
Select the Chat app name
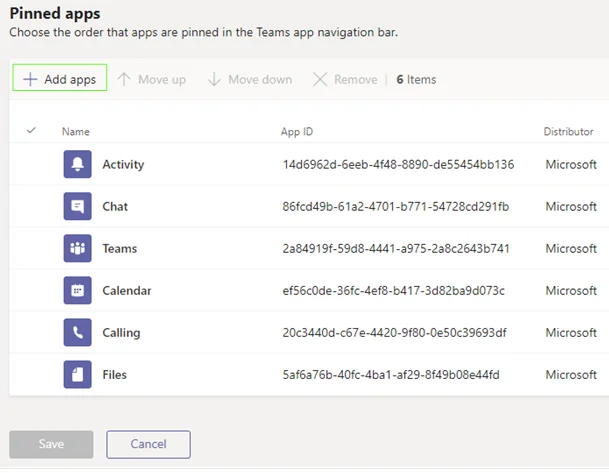click(115, 207)
